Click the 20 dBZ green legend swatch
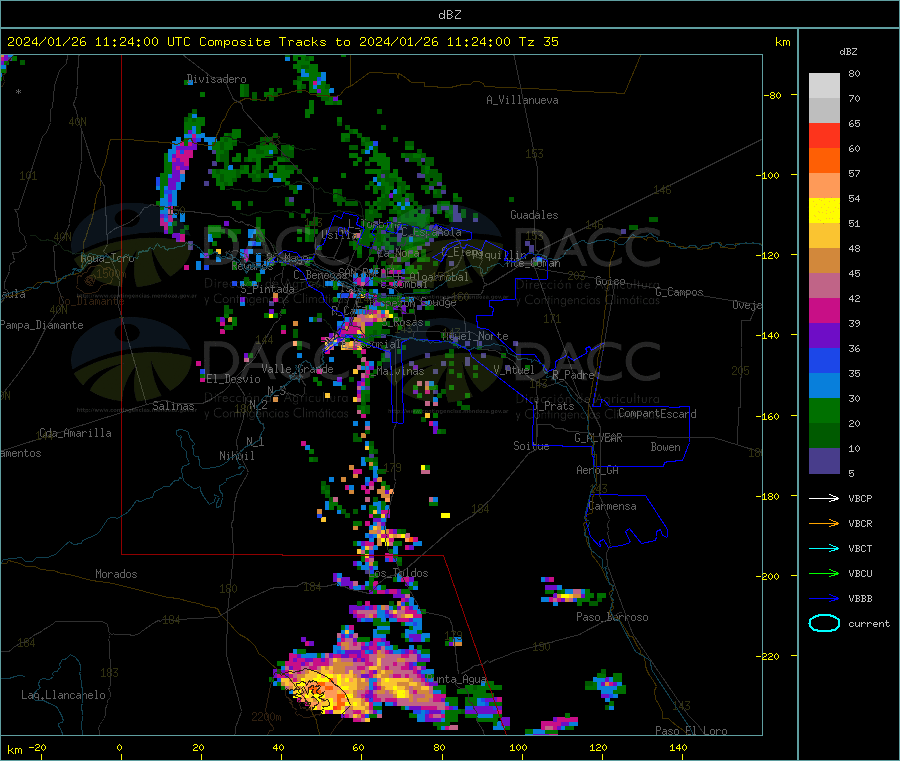Image resolution: width=900 pixels, height=761 pixels. (824, 410)
